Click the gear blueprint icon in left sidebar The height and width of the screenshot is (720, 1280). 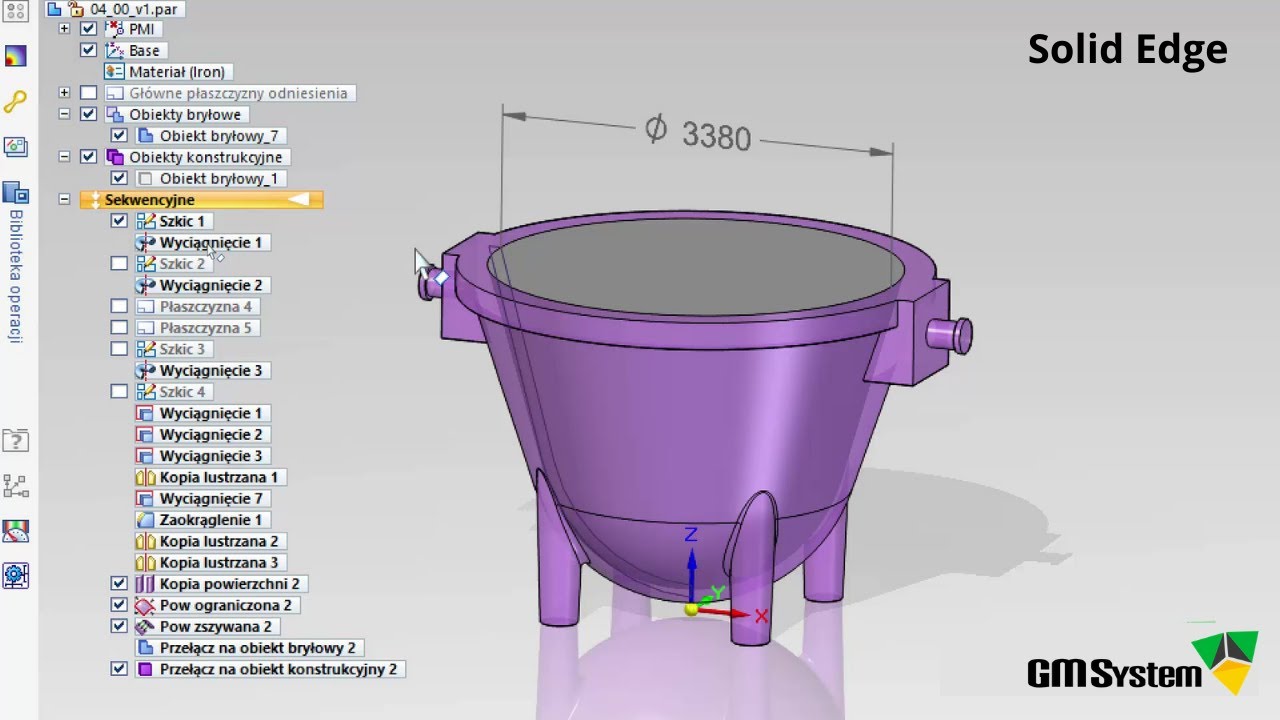[16, 576]
